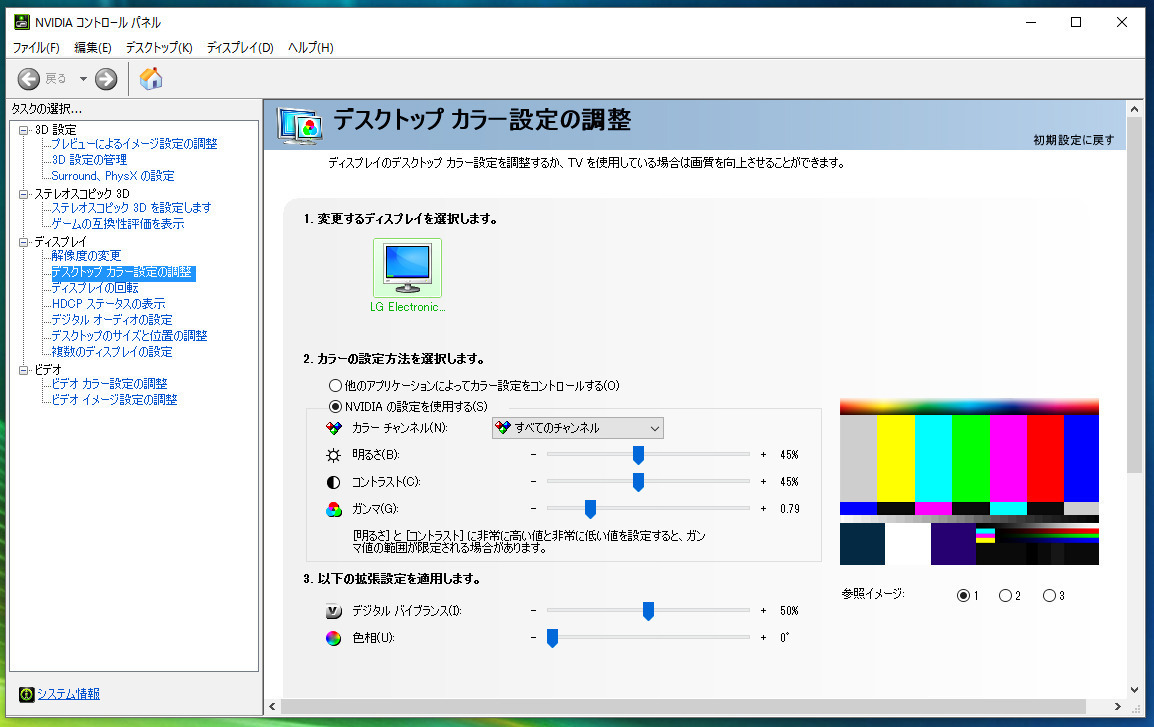Screen dimensions: 1154x727
Task: Open 複数のディスプレイの設定 in the tree
Action: (x=112, y=352)
